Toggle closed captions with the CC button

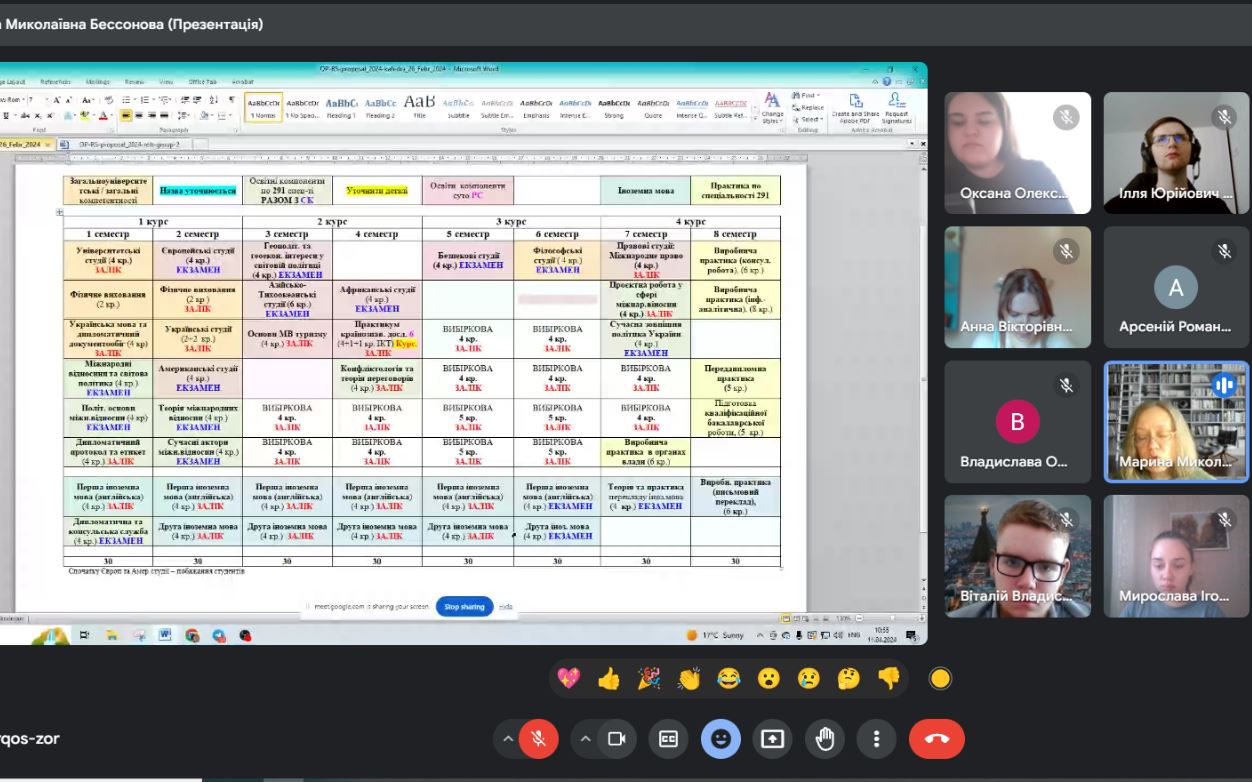pyautogui.click(x=668, y=739)
